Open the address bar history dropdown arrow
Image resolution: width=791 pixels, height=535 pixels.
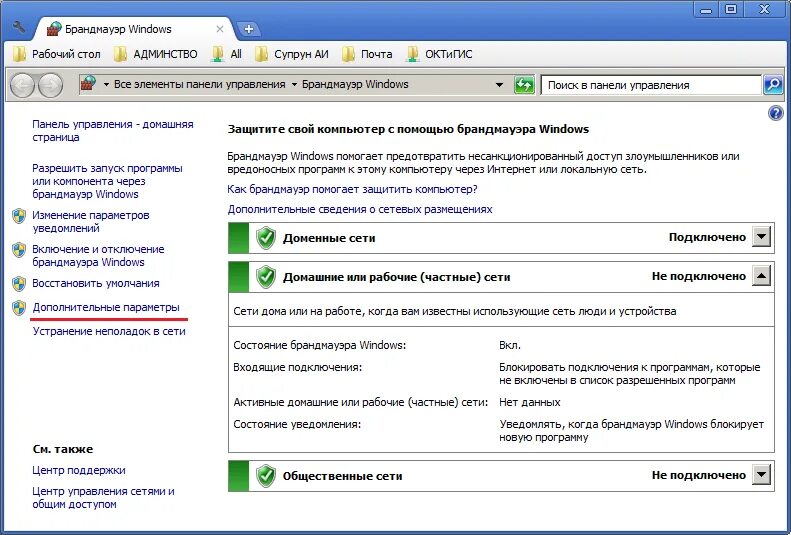pyautogui.click(x=499, y=85)
